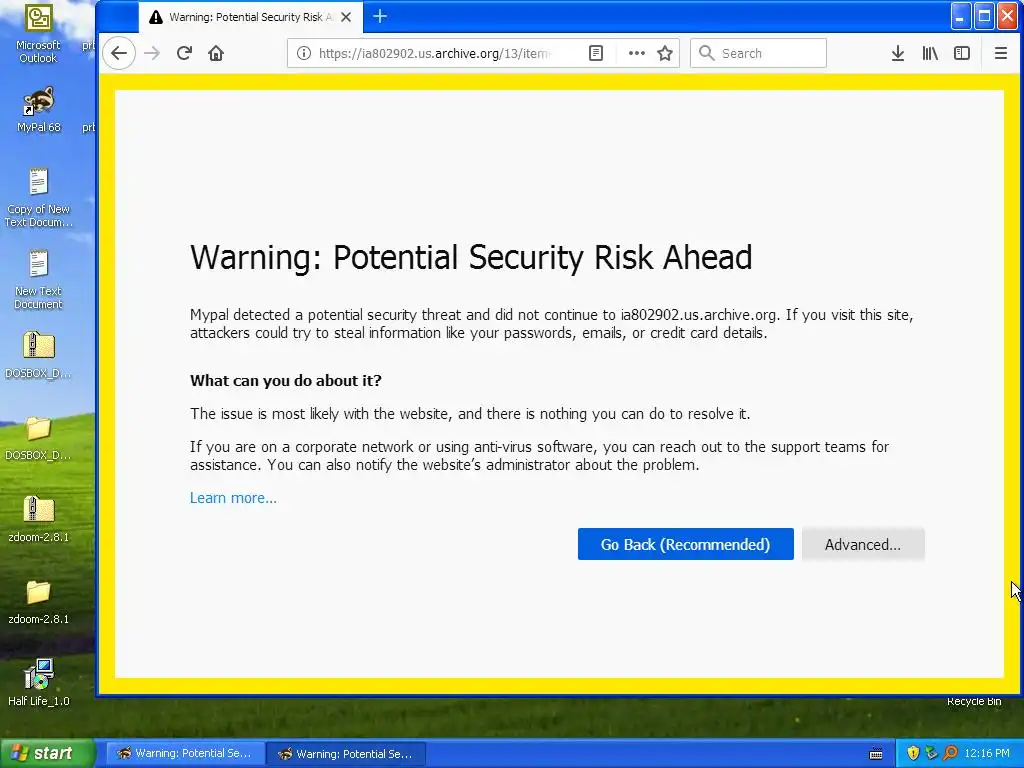Open site information icon in address bar
The height and width of the screenshot is (768, 1024).
pyautogui.click(x=304, y=53)
